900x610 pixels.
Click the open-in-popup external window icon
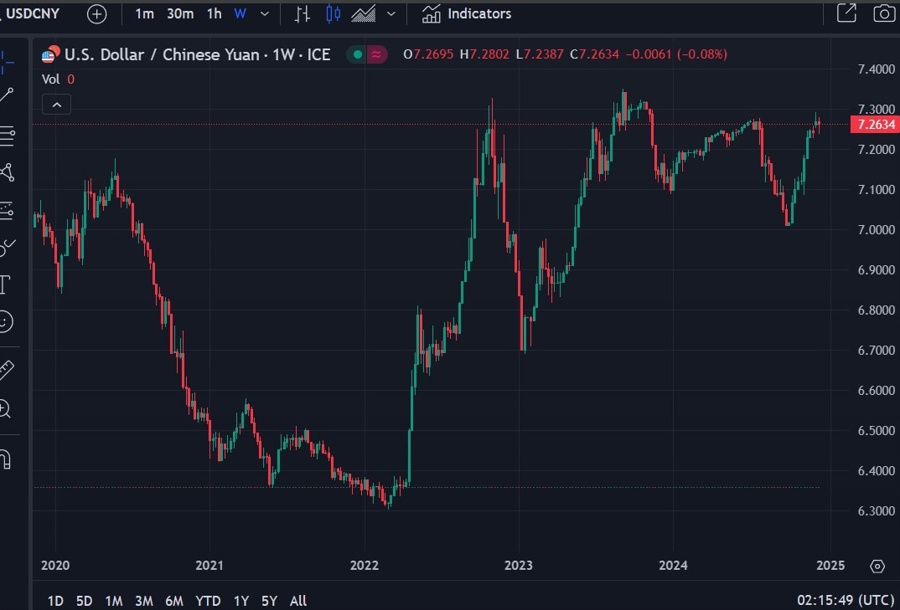tap(847, 13)
